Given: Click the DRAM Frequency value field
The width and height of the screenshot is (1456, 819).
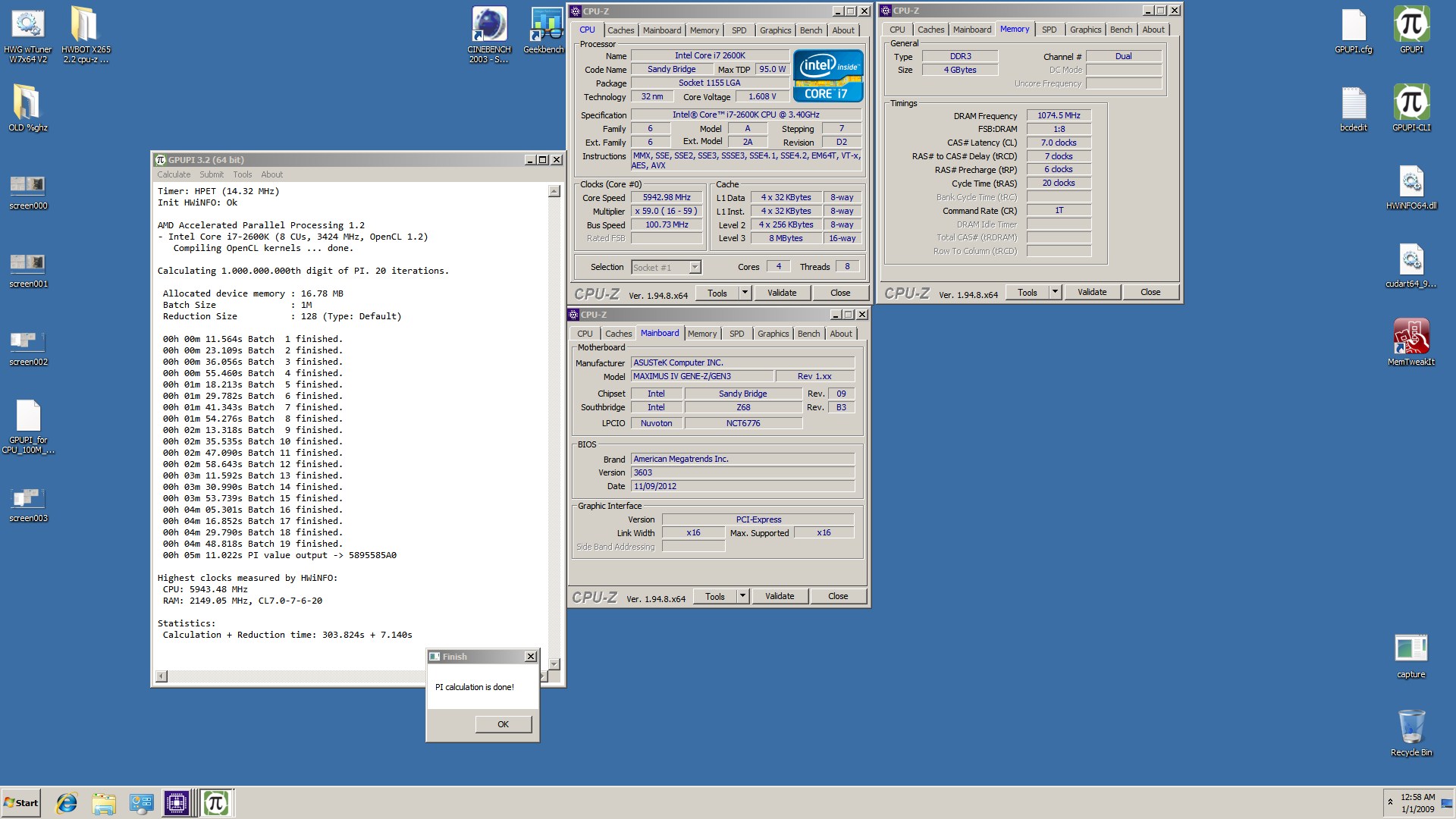Looking at the screenshot, I should point(1059,115).
